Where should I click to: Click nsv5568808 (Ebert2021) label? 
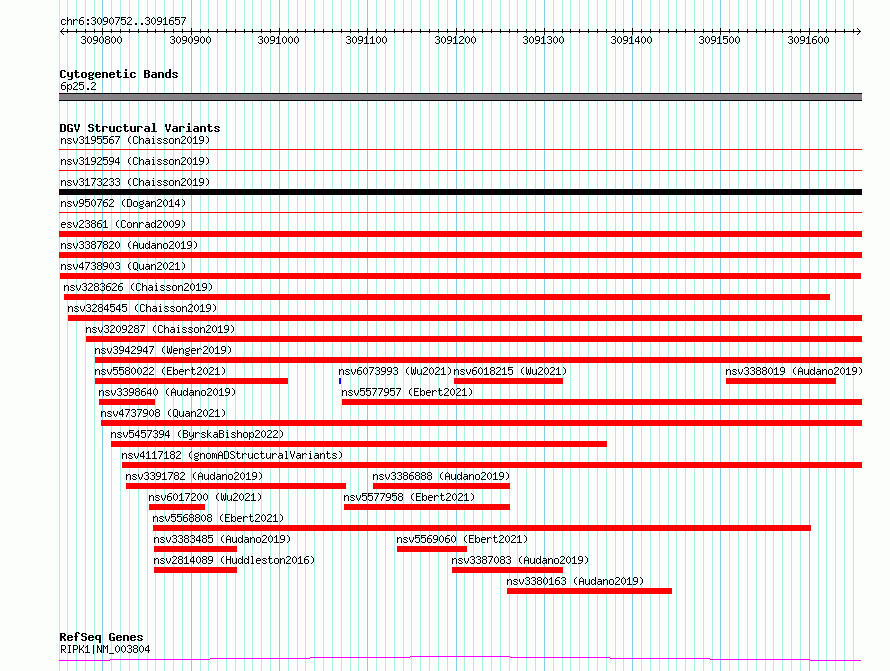tap(219, 518)
